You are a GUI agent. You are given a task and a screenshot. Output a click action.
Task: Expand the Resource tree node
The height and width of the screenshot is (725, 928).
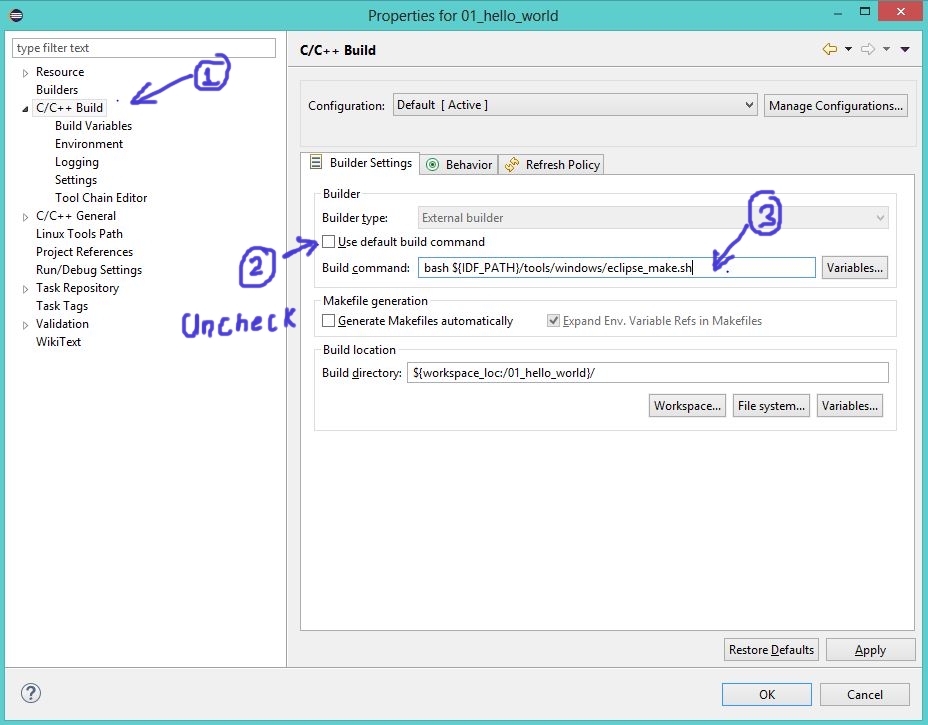(25, 72)
